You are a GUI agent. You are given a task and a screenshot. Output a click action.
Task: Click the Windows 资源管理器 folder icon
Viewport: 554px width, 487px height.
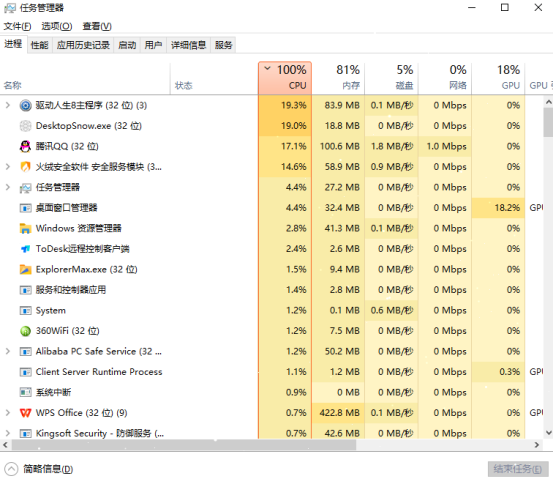(x=25, y=228)
